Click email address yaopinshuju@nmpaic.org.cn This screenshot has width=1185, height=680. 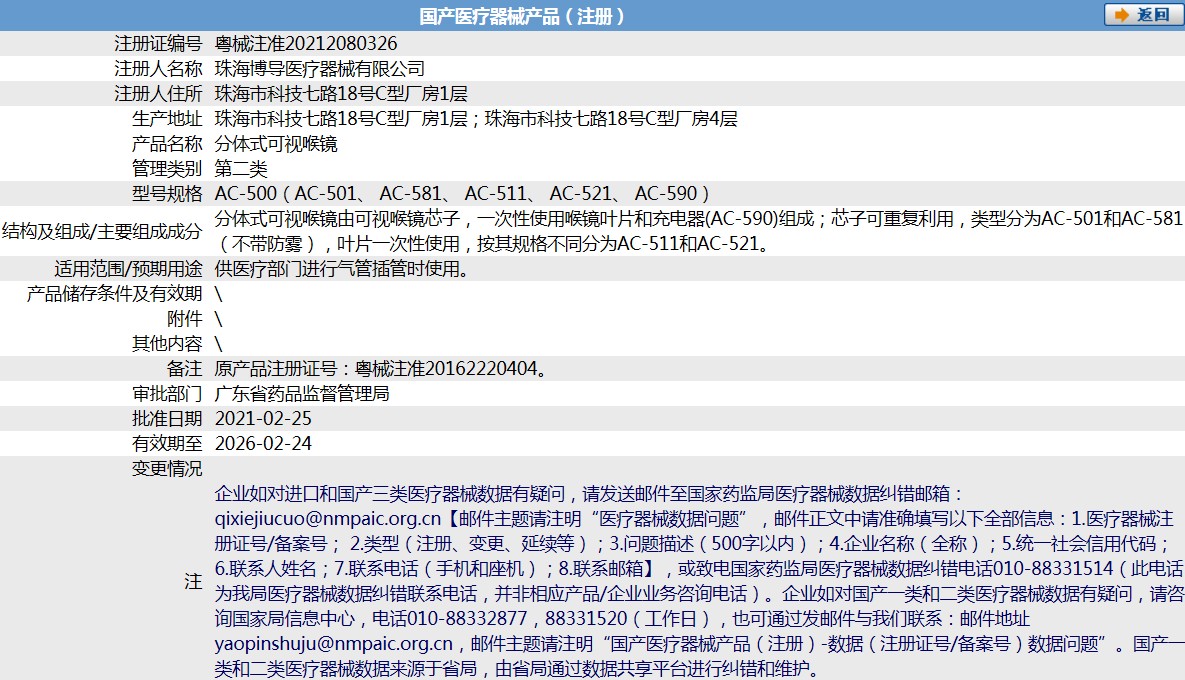(333, 644)
